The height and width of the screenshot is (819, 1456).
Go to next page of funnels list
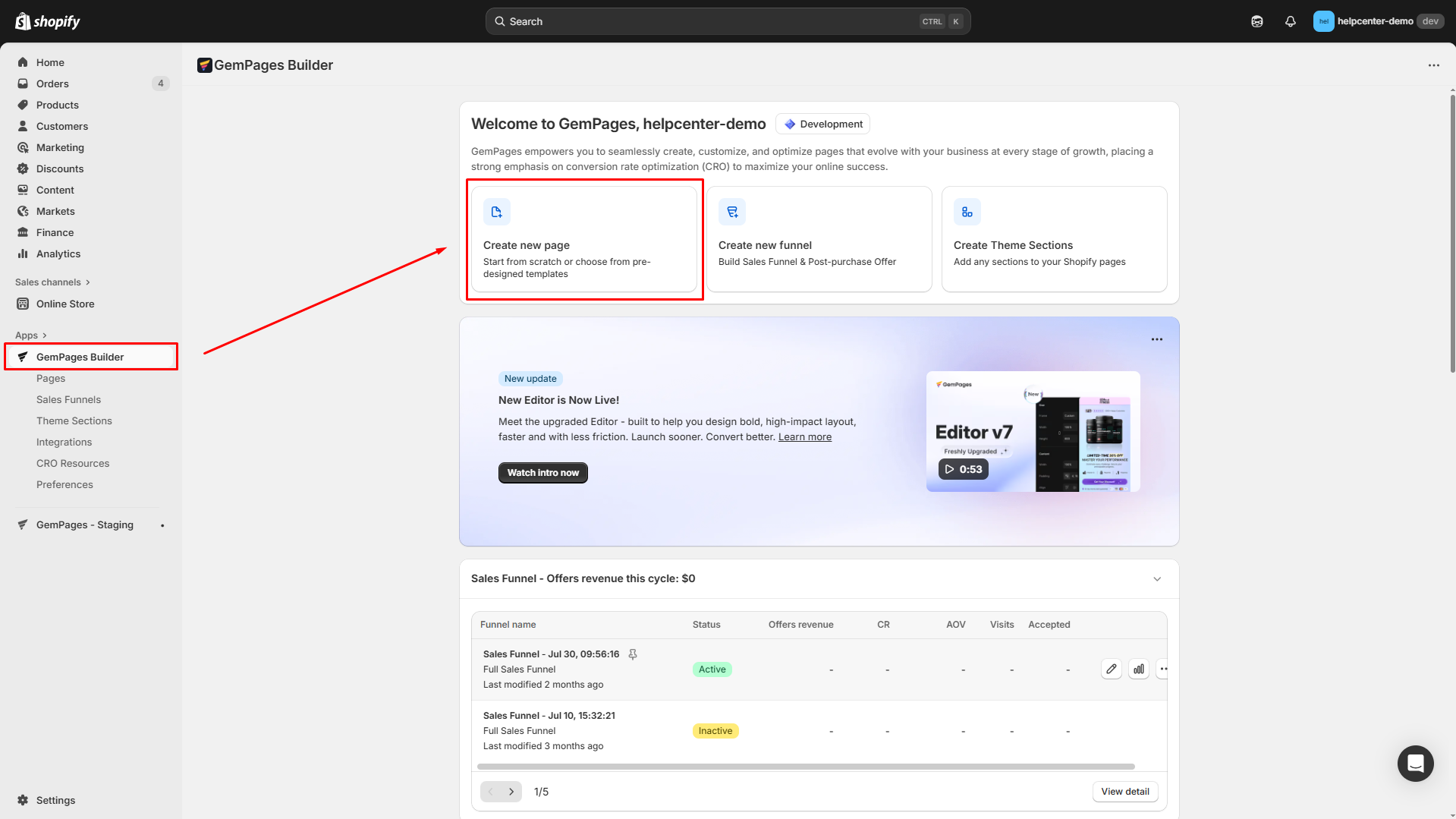tap(511, 792)
